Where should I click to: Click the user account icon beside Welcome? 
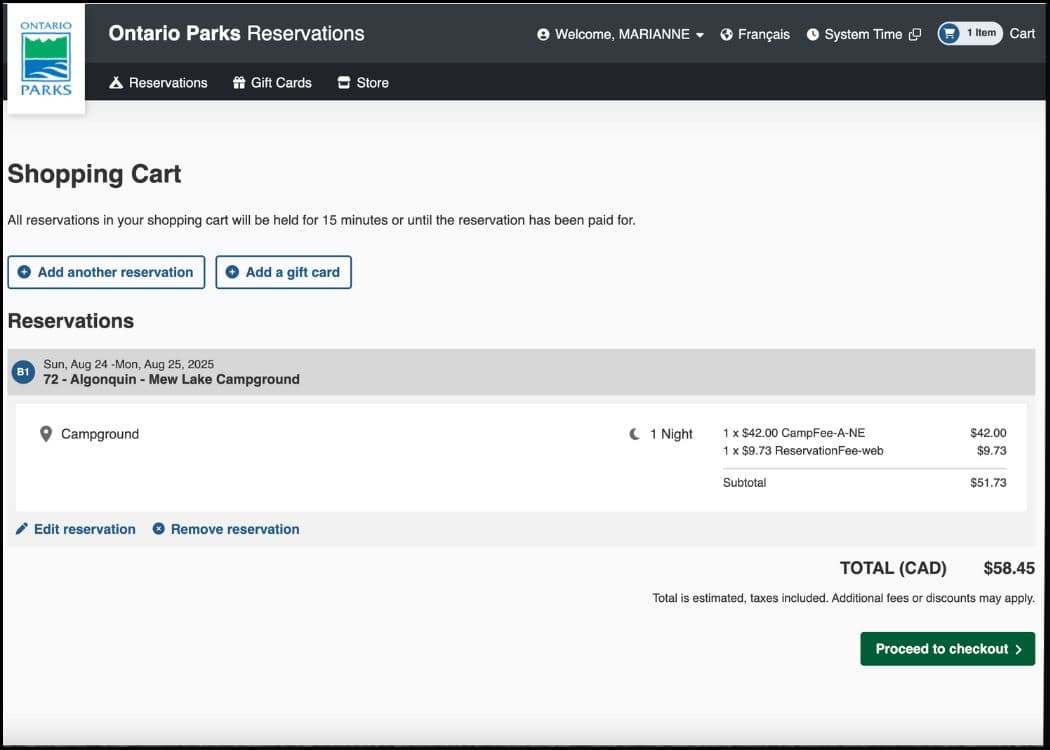543,34
